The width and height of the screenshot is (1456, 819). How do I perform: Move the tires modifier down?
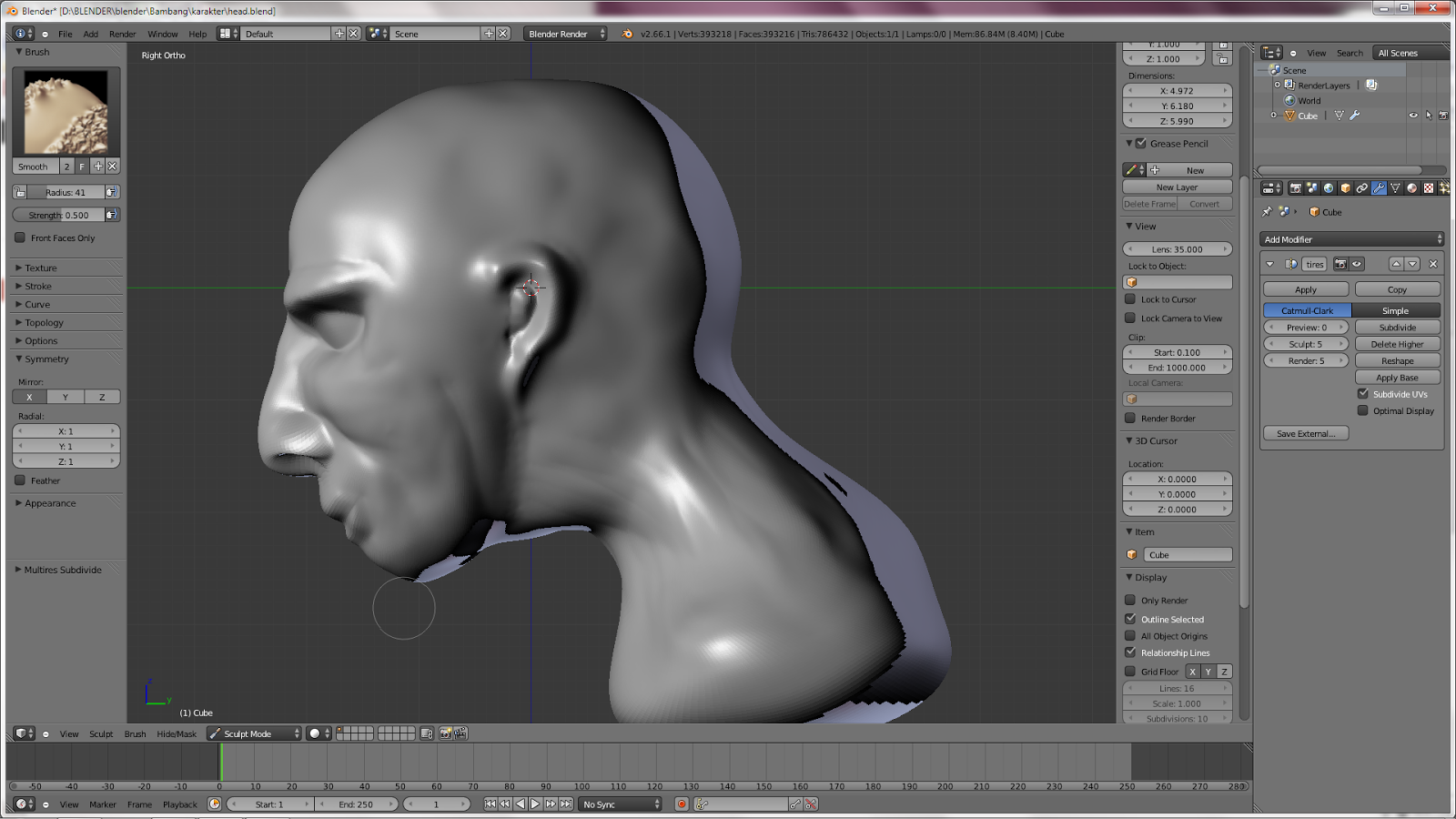click(1412, 264)
